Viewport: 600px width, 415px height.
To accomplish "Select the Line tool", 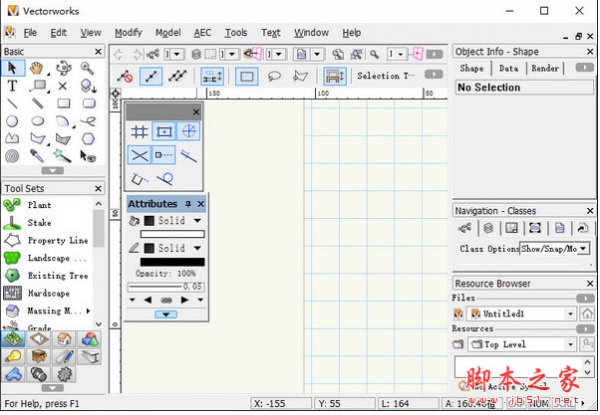I will point(12,103).
